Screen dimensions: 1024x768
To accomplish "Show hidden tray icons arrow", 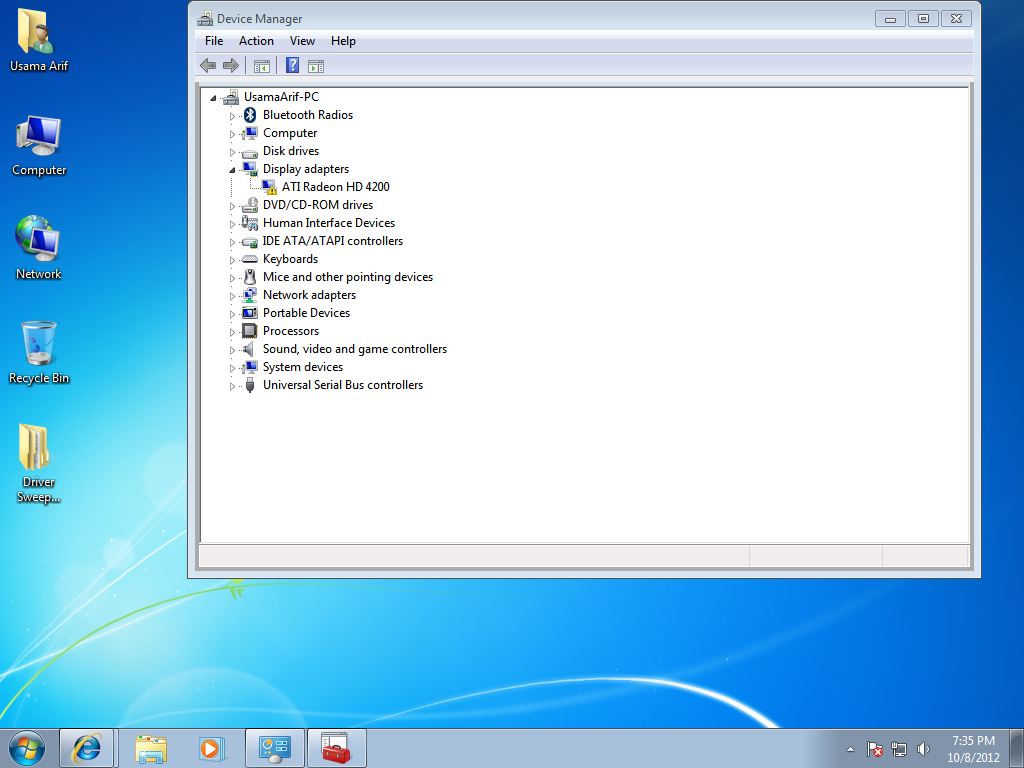I will [850, 749].
